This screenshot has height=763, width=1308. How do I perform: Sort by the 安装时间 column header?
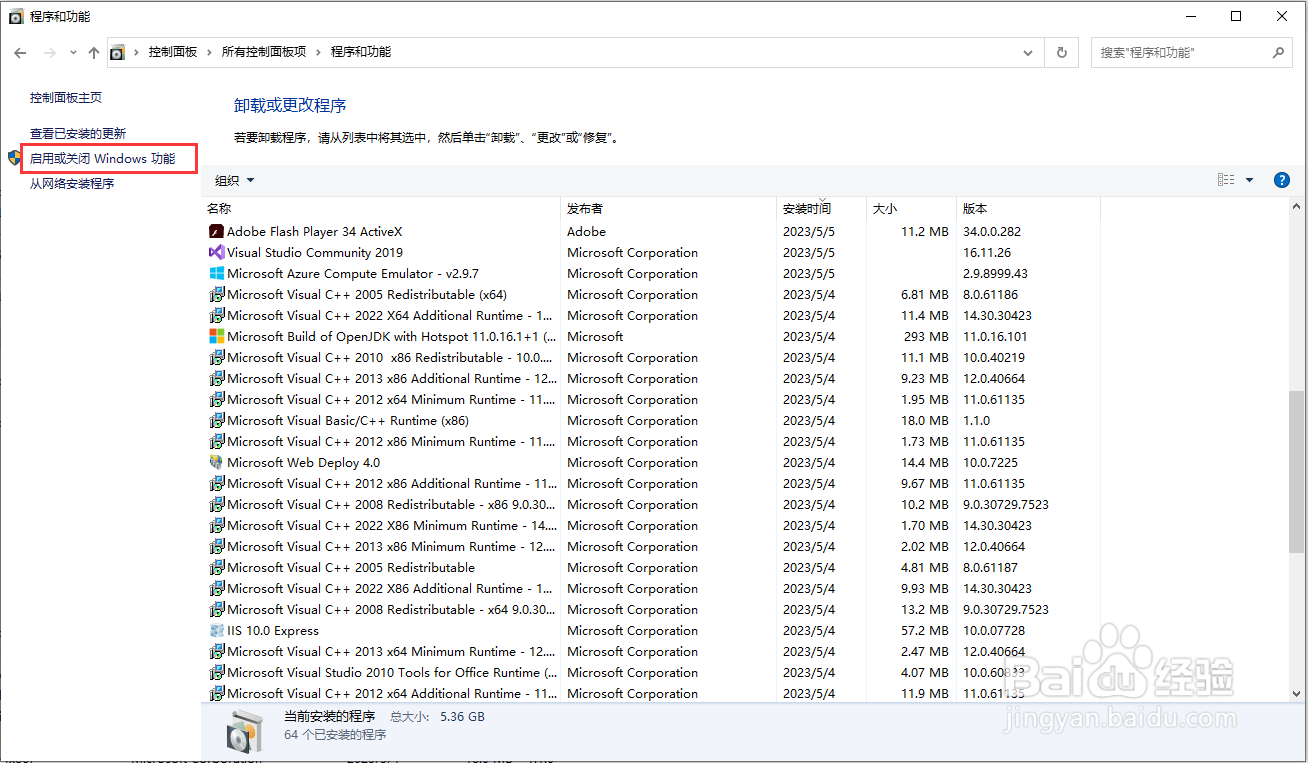click(822, 209)
